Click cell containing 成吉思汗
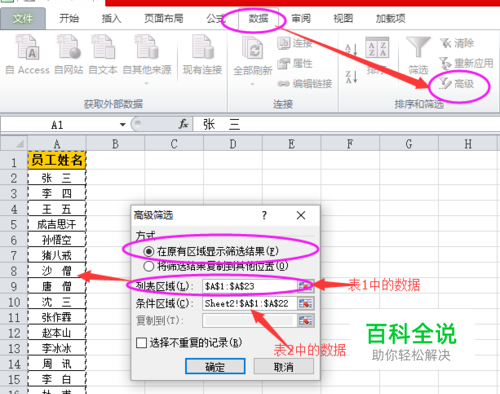Image resolution: width=500 pixels, height=394 pixels. pos(57,224)
